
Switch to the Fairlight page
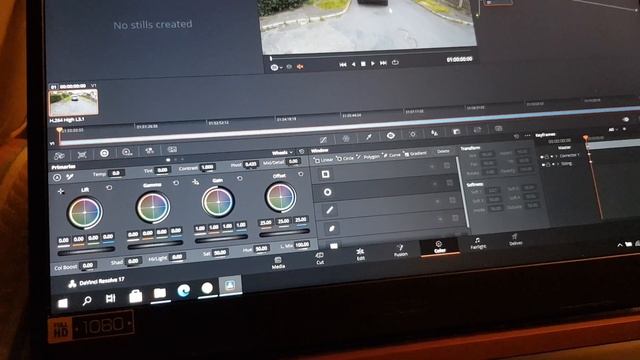478,243
